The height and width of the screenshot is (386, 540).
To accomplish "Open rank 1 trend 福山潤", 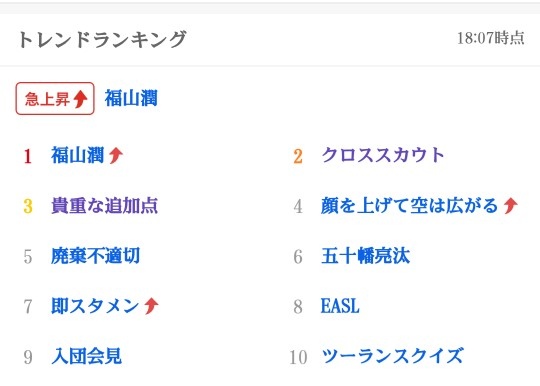I will (x=77, y=155).
